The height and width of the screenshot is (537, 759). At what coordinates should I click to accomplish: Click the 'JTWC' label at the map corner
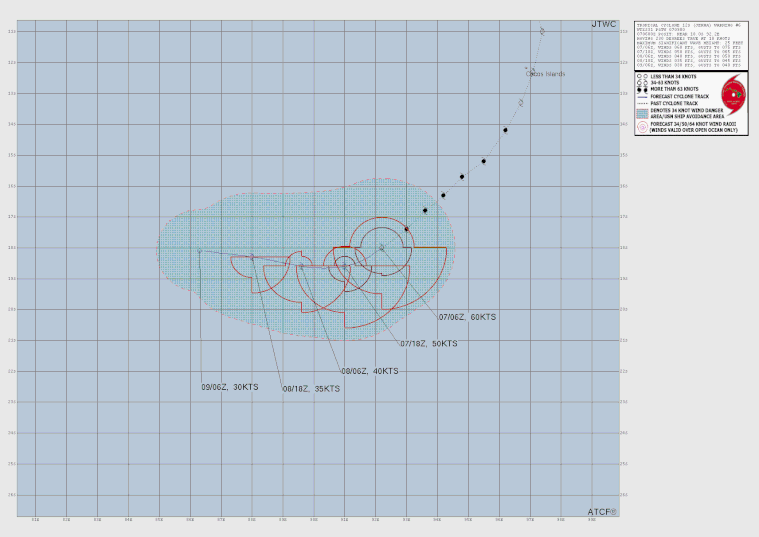(604, 24)
